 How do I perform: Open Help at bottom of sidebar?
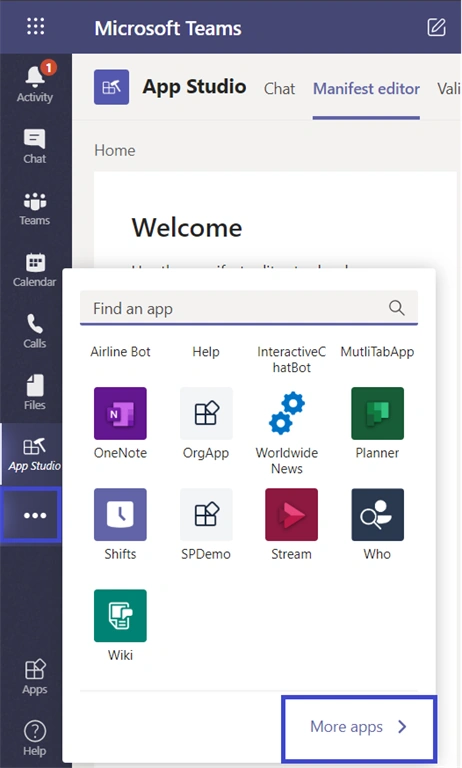pyautogui.click(x=35, y=739)
